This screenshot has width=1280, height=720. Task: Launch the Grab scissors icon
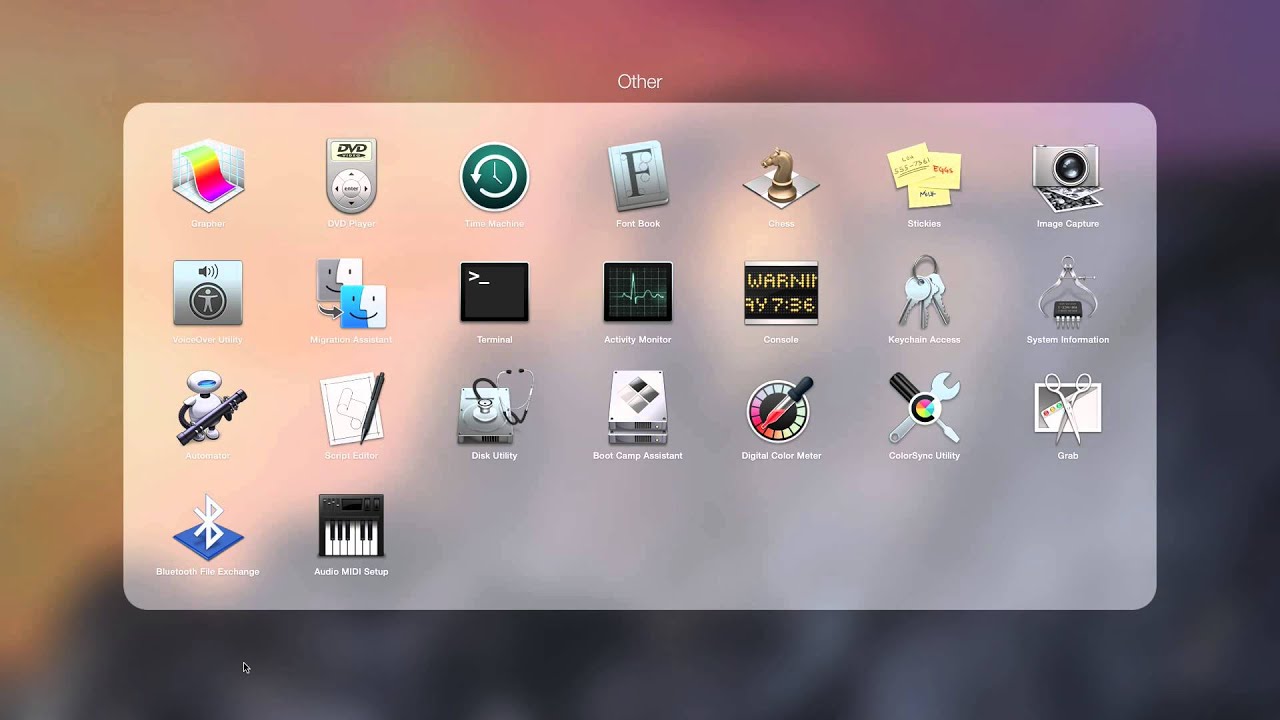[x=1068, y=409]
